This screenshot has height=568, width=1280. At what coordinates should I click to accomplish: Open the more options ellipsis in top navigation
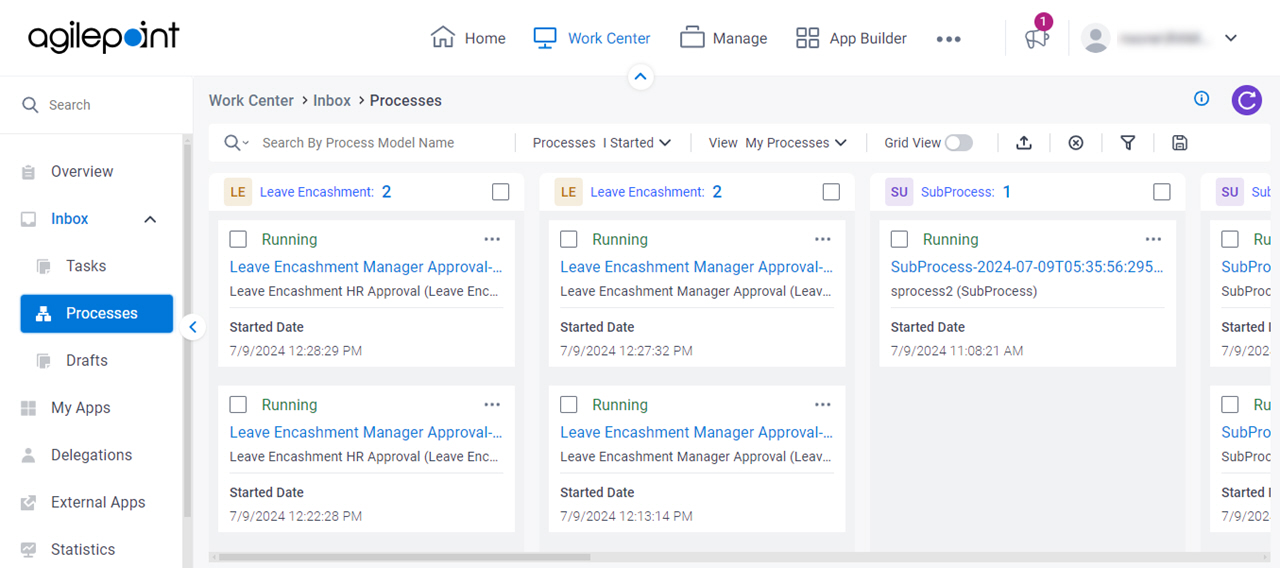(x=948, y=39)
